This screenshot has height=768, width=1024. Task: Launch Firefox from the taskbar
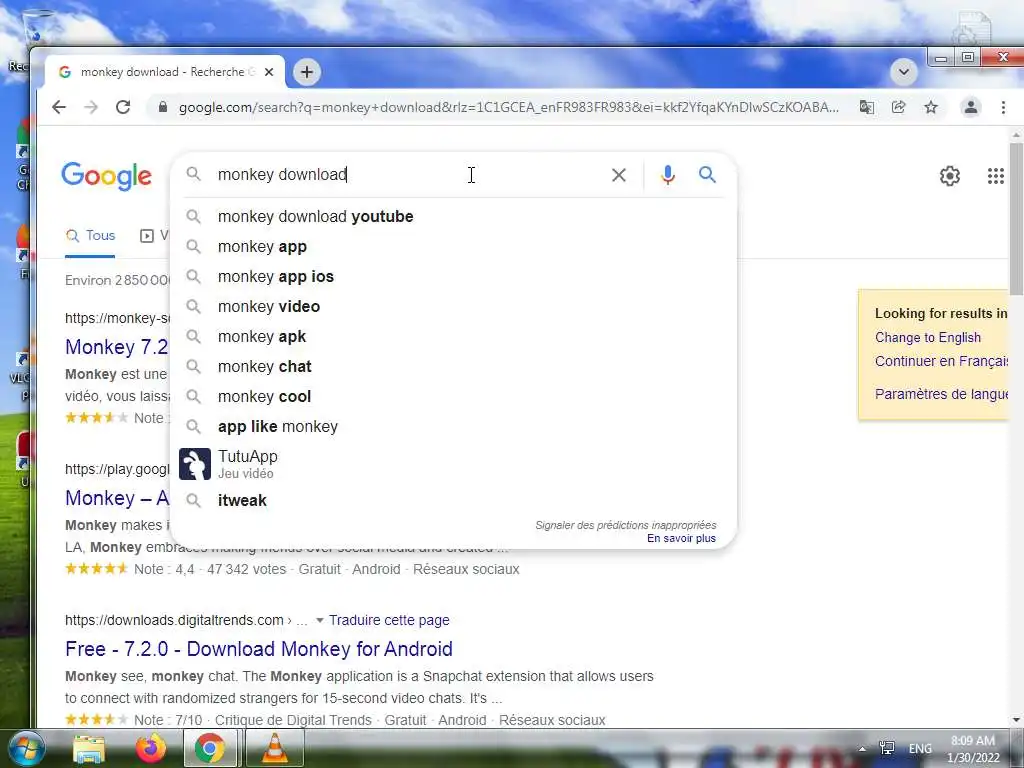(x=150, y=748)
